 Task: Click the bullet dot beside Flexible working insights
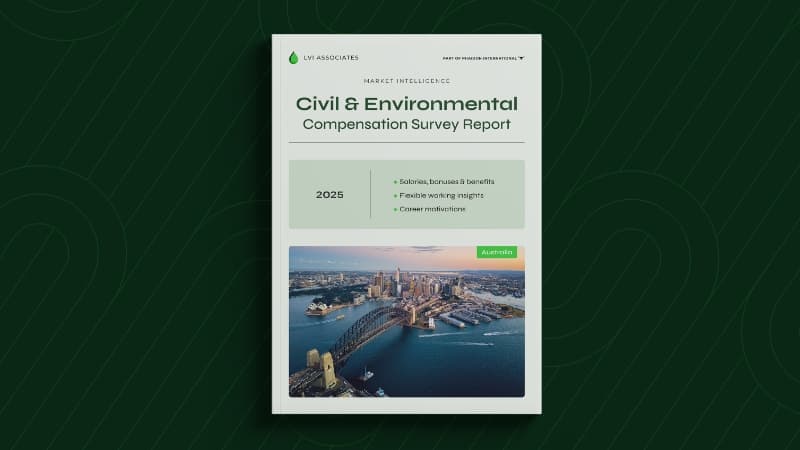click(x=395, y=196)
